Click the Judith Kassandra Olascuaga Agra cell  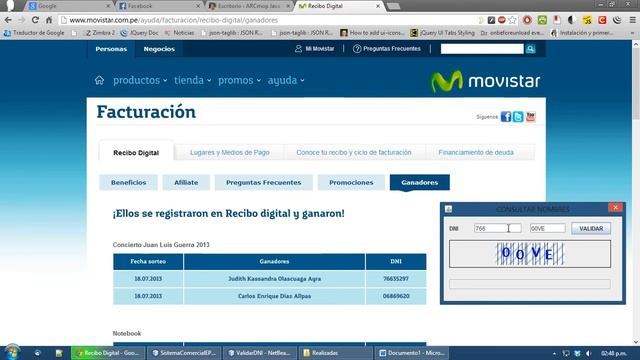(x=274, y=279)
